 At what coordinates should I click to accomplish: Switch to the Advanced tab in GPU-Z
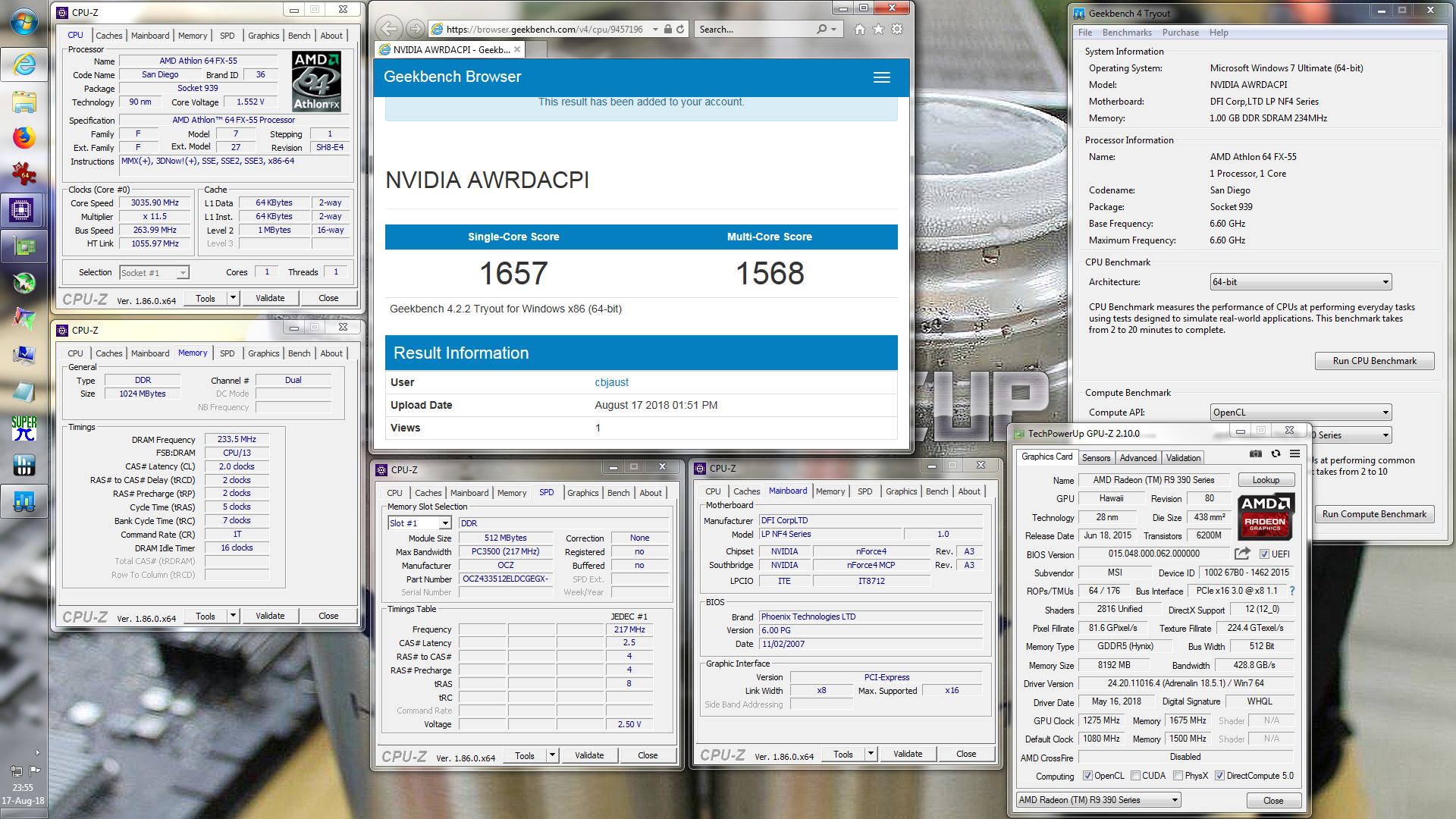tap(1138, 458)
